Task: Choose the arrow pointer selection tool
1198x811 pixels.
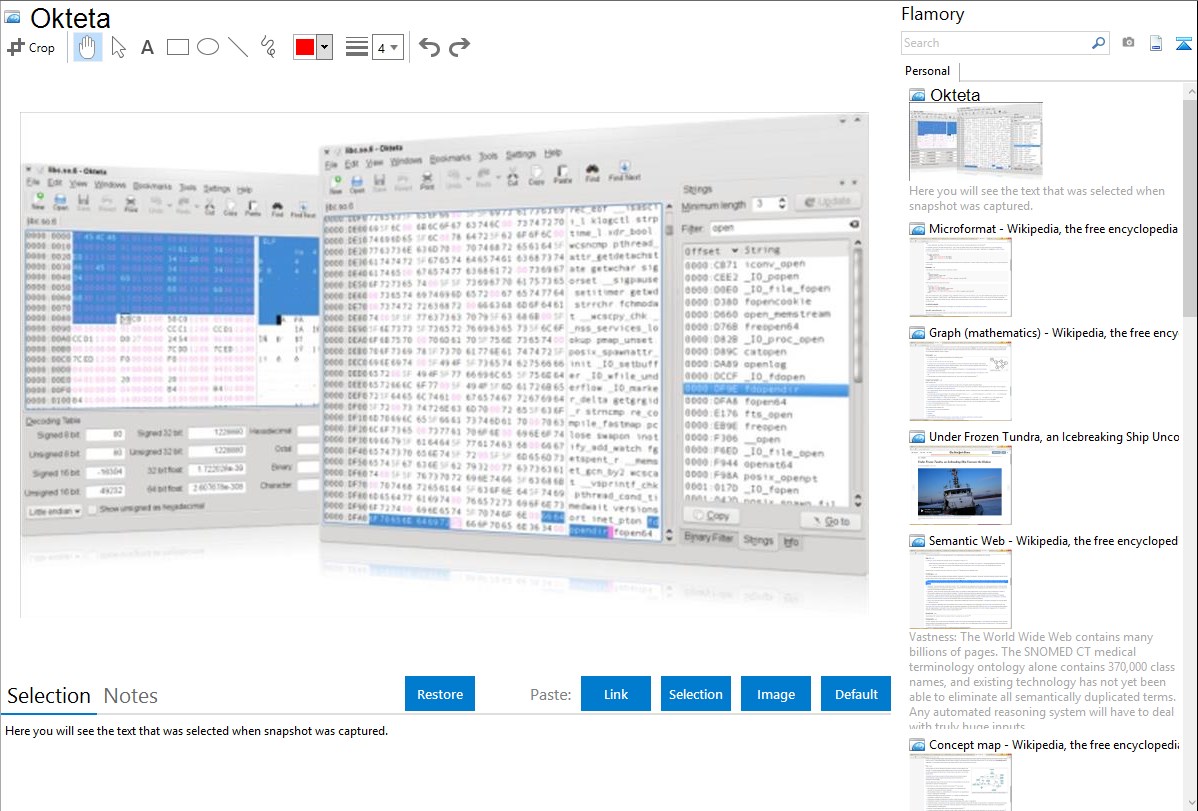Action: 118,47
